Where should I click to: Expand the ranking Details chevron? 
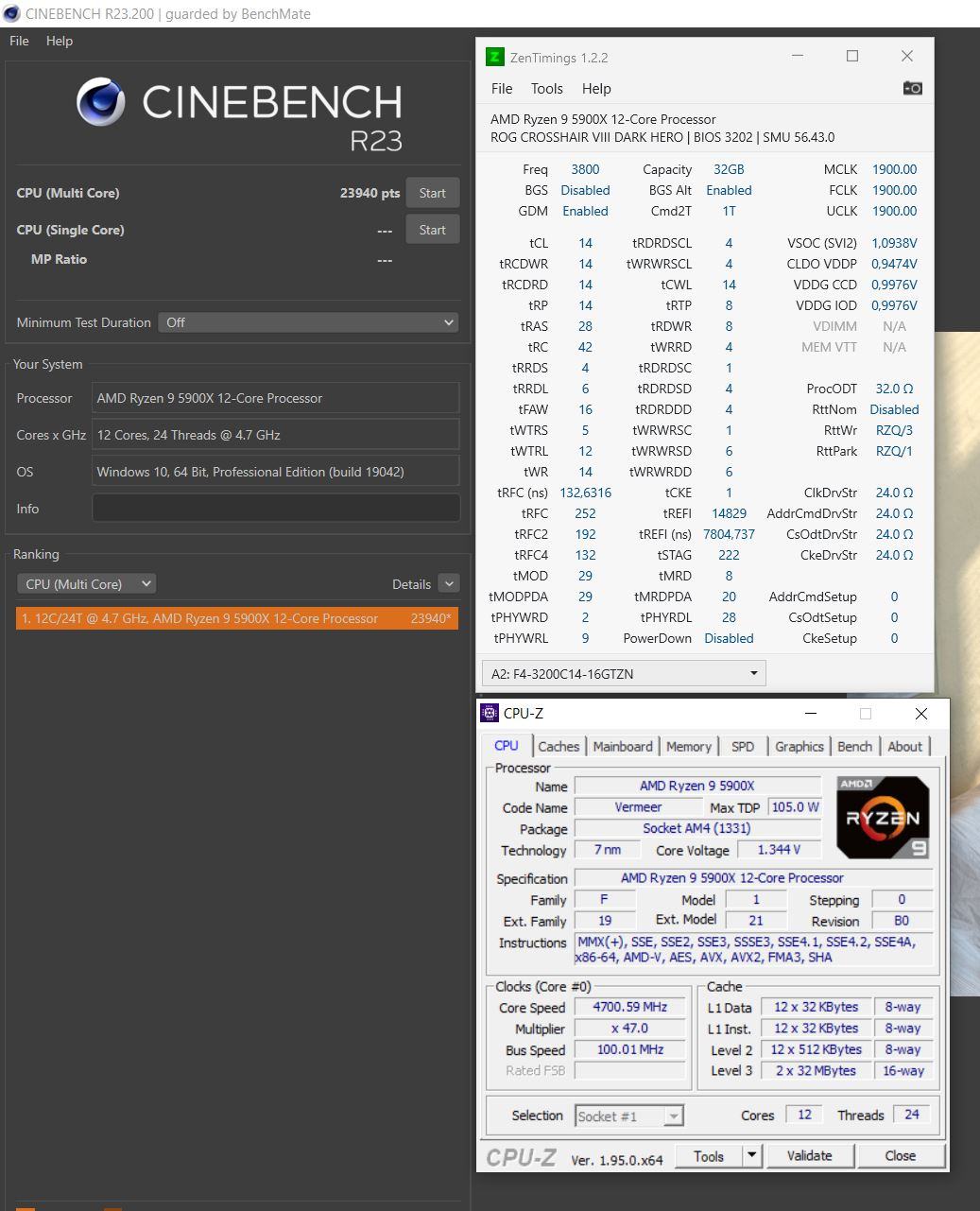click(x=449, y=584)
